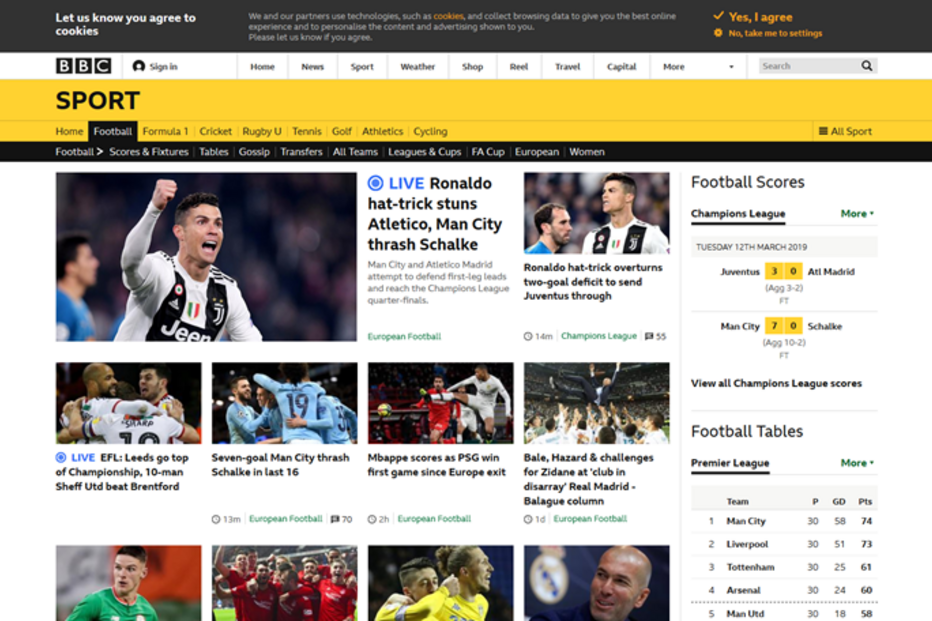
Task: Click the All Sport hamburger menu icon
Action: (x=823, y=131)
